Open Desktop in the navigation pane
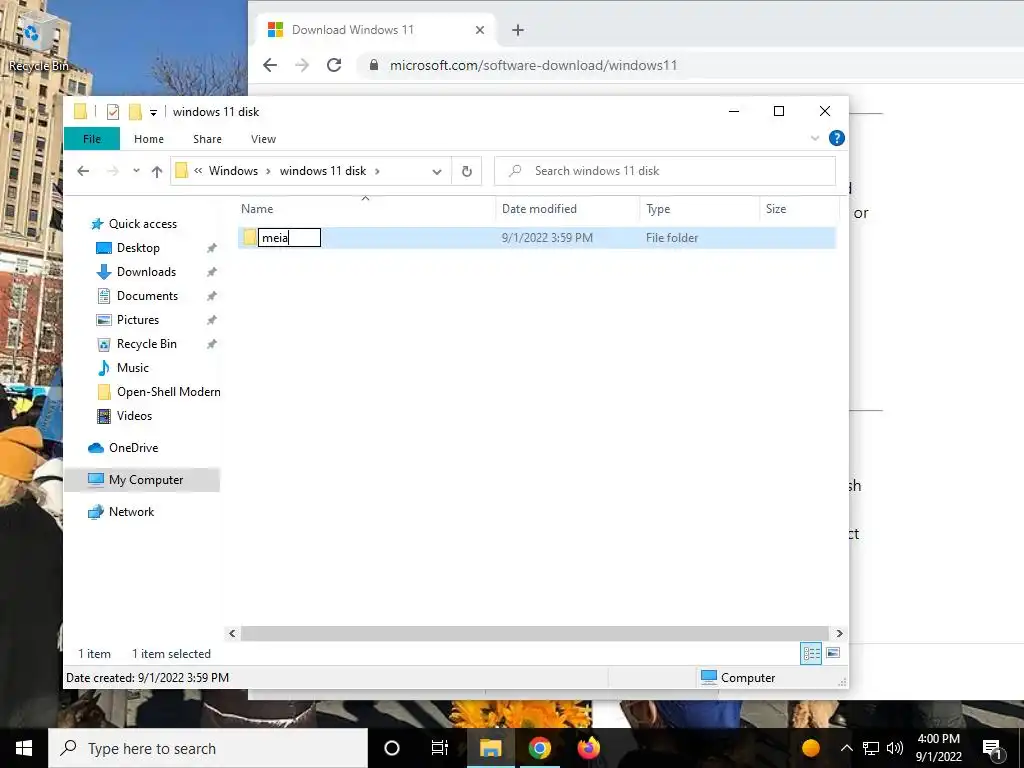 point(138,248)
